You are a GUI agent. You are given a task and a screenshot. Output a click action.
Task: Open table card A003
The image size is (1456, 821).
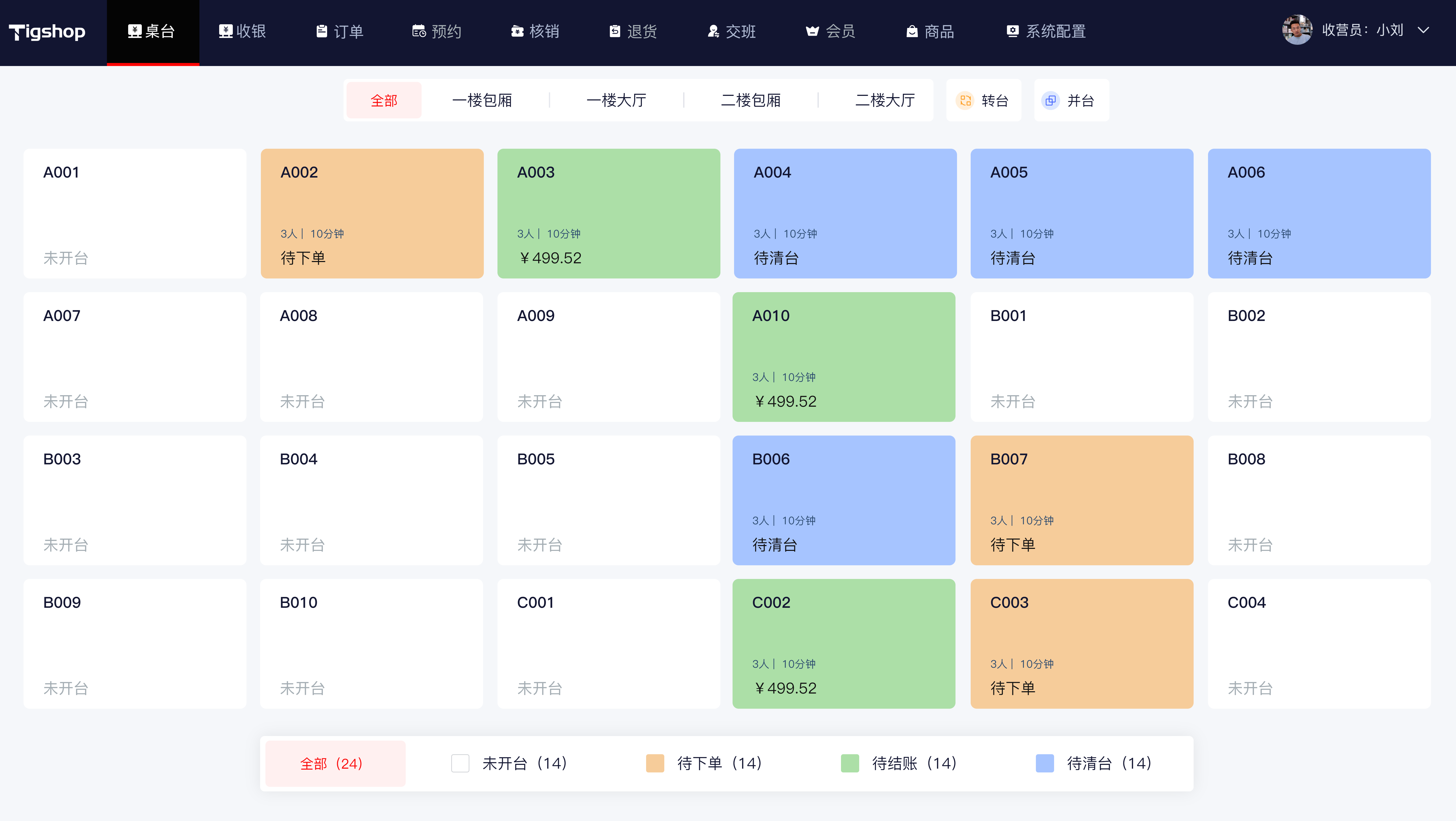point(609,214)
